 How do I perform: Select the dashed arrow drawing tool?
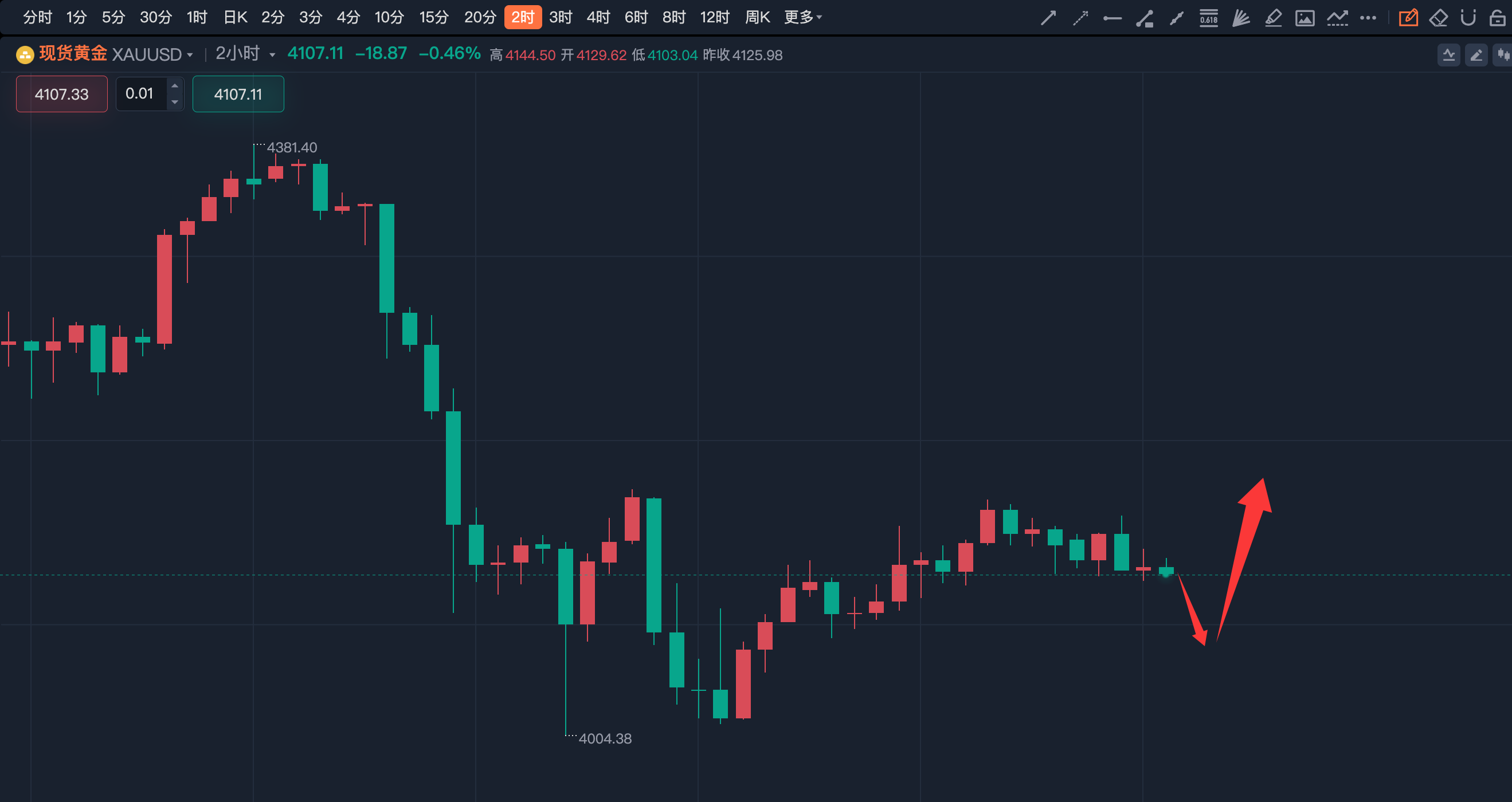[1080, 18]
